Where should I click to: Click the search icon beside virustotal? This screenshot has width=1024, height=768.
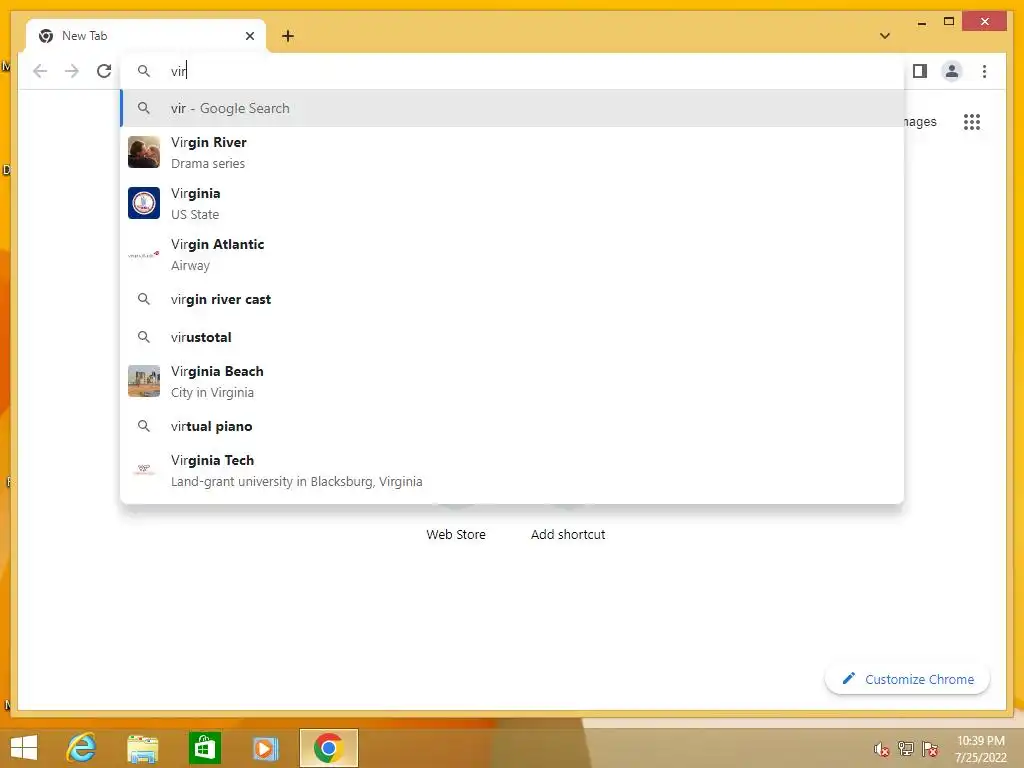click(144, 337)
